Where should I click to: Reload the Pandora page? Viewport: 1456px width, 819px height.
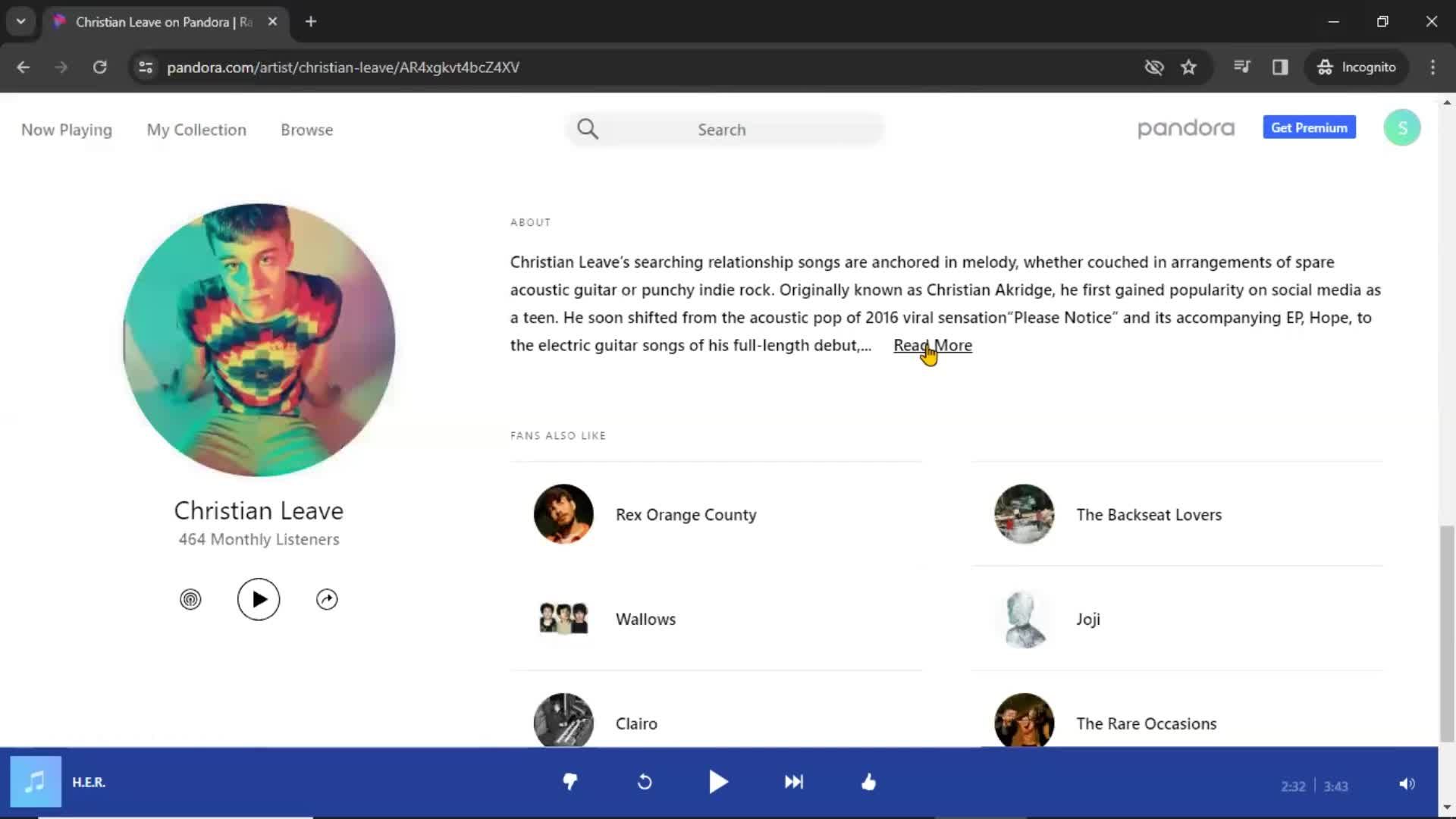99,67
